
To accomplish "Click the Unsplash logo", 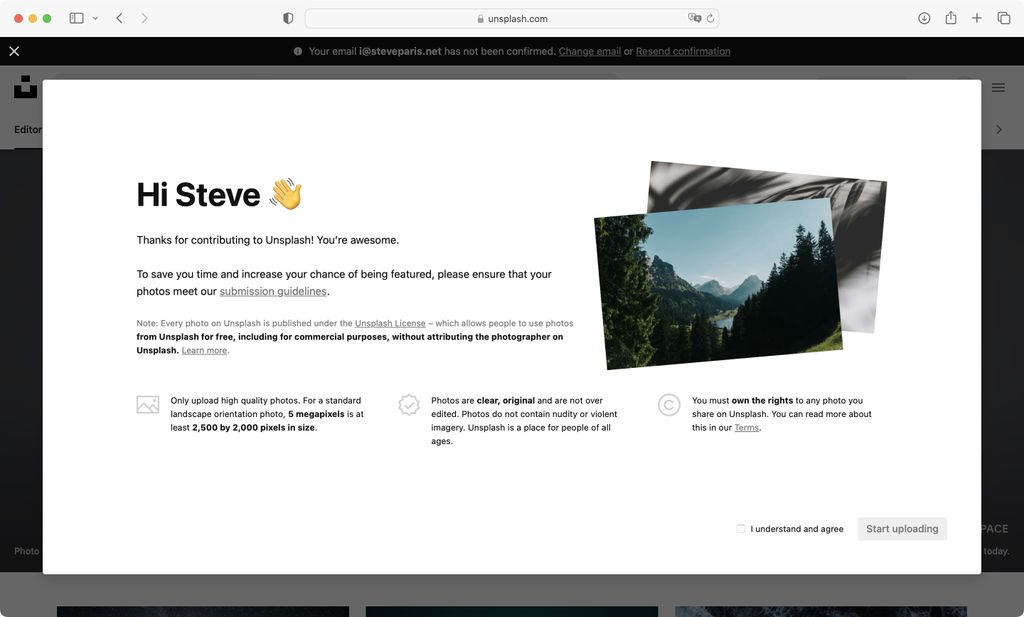I will click(24, 87).
